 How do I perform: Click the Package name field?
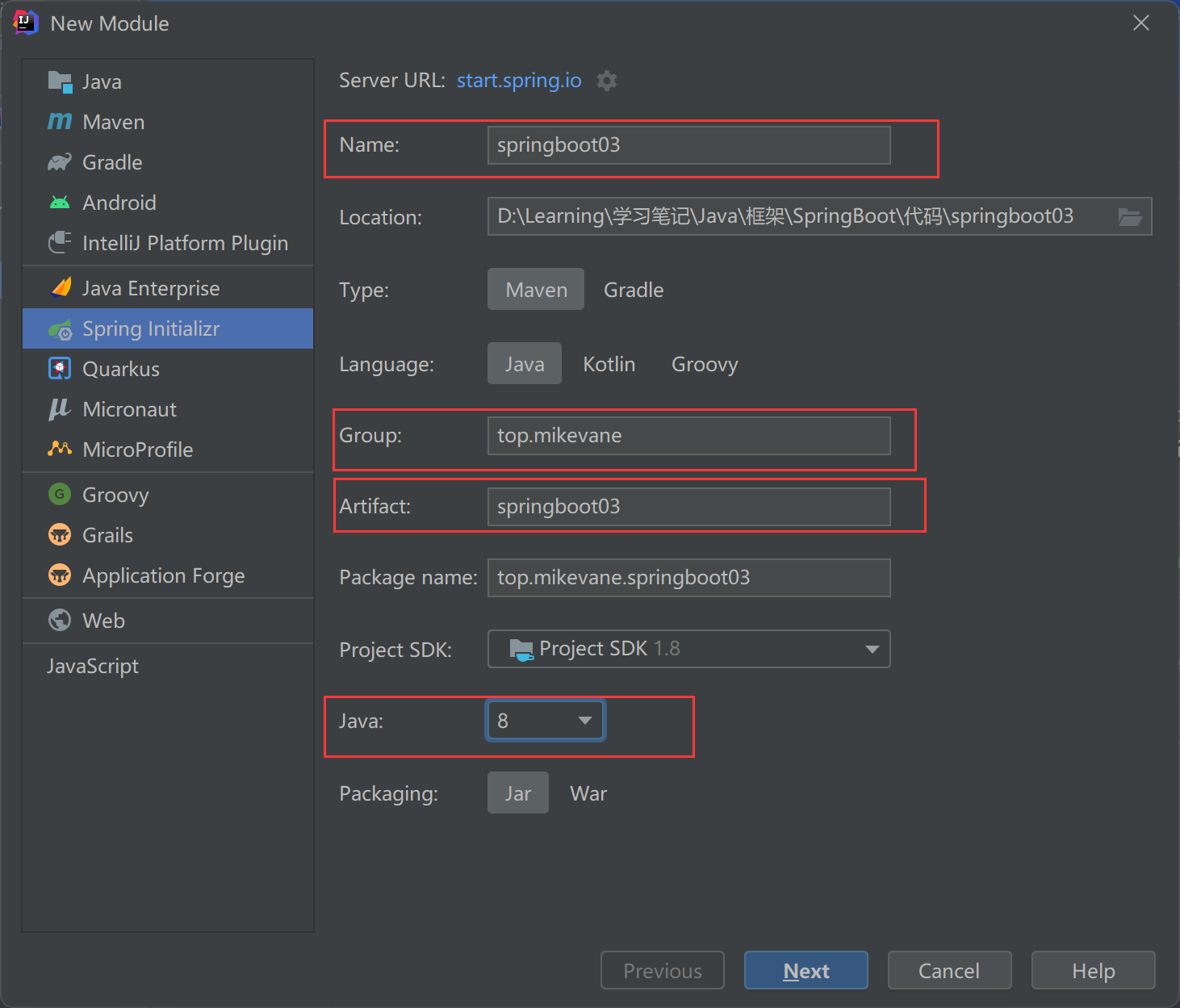(688, 578)
